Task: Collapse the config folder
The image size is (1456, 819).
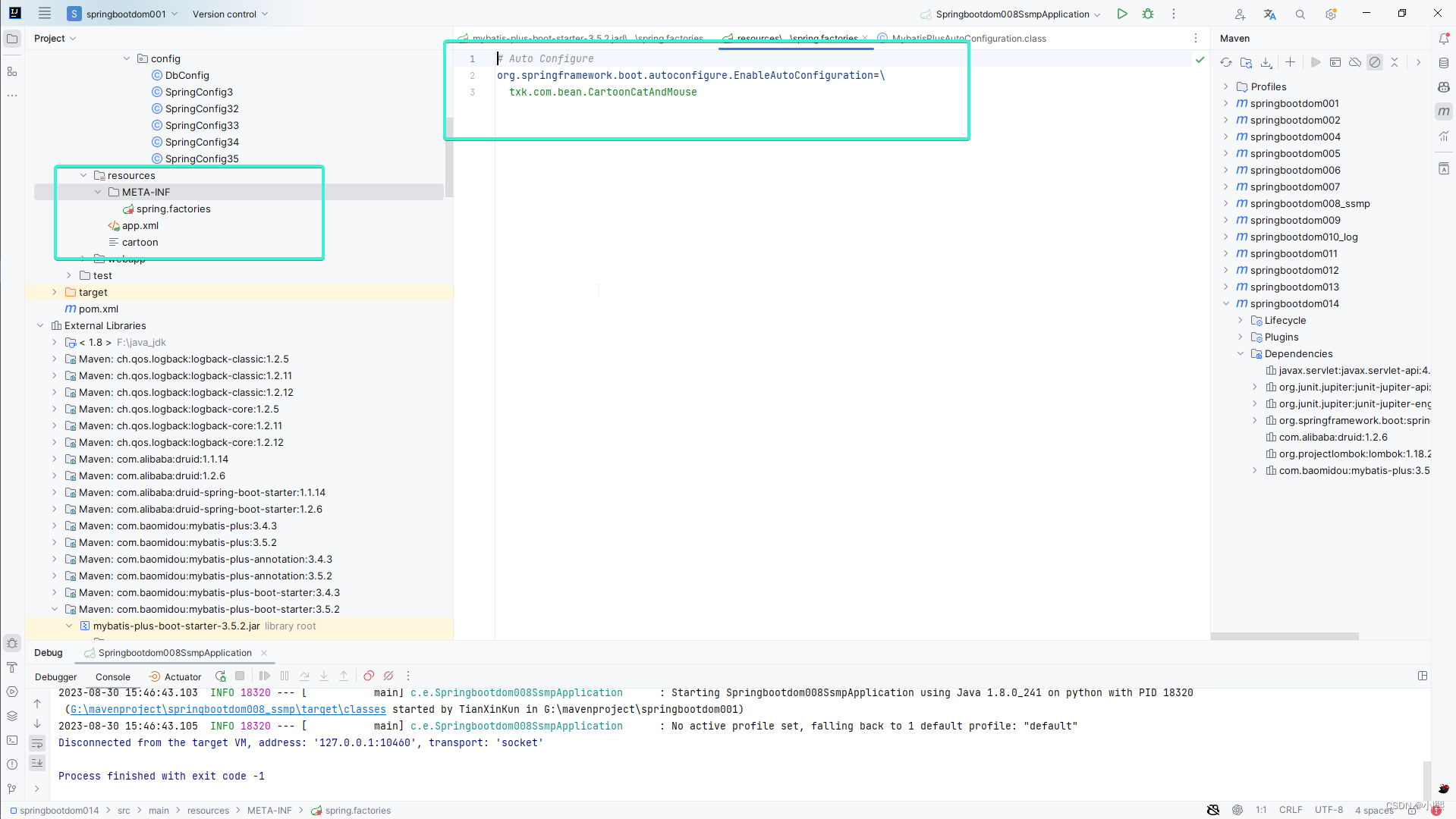Action: [127, 58]
